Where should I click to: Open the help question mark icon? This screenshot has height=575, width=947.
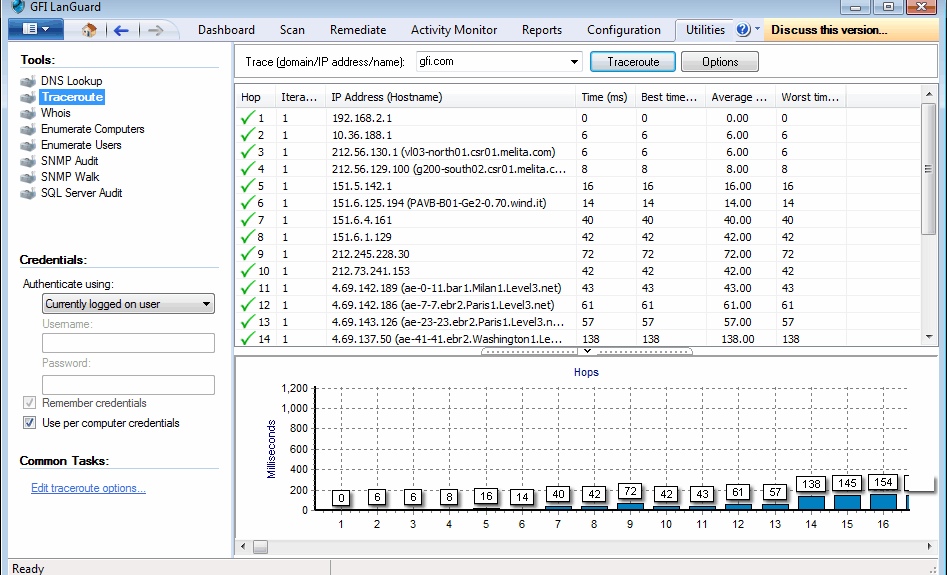[743, 29]
